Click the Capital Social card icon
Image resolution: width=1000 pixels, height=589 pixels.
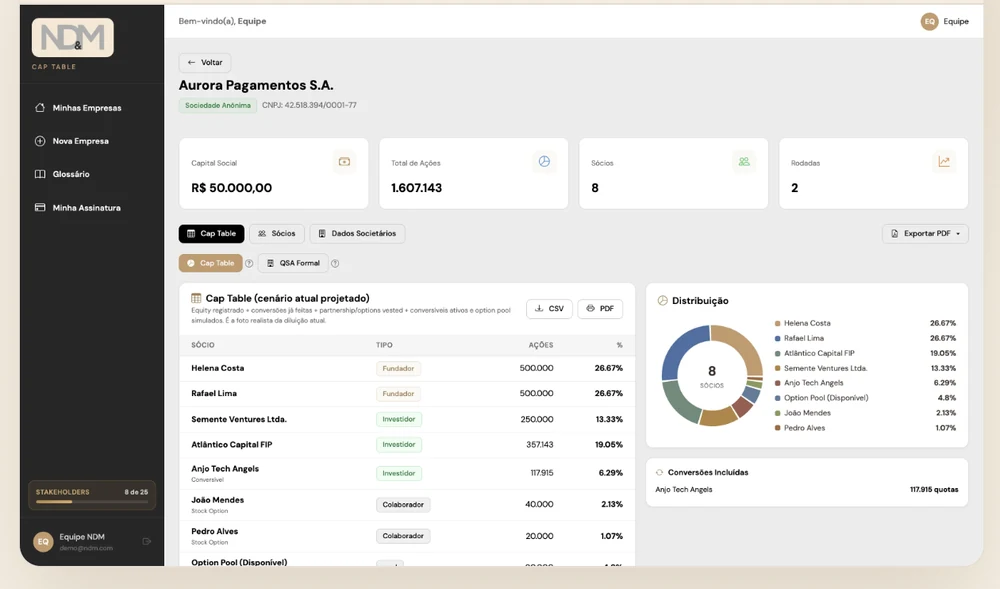click(344, 162)
